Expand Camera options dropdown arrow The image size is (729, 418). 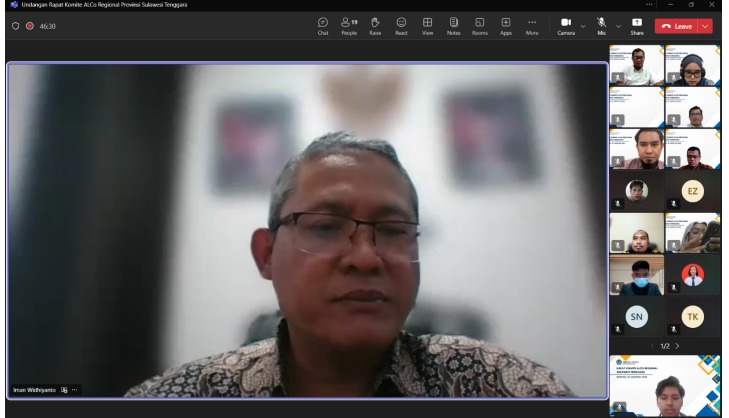pos(583,26)
